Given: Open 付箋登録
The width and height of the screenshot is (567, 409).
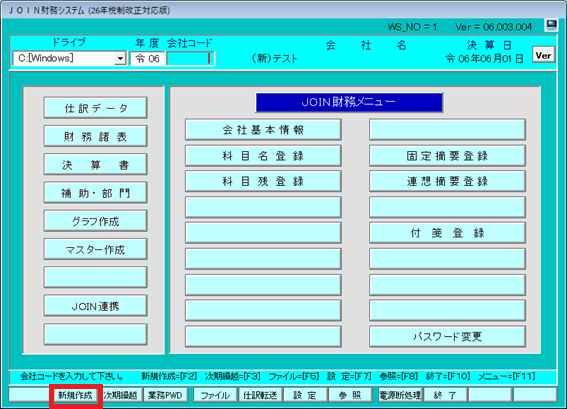Looking at the screenshot, I should click(447, 233).
